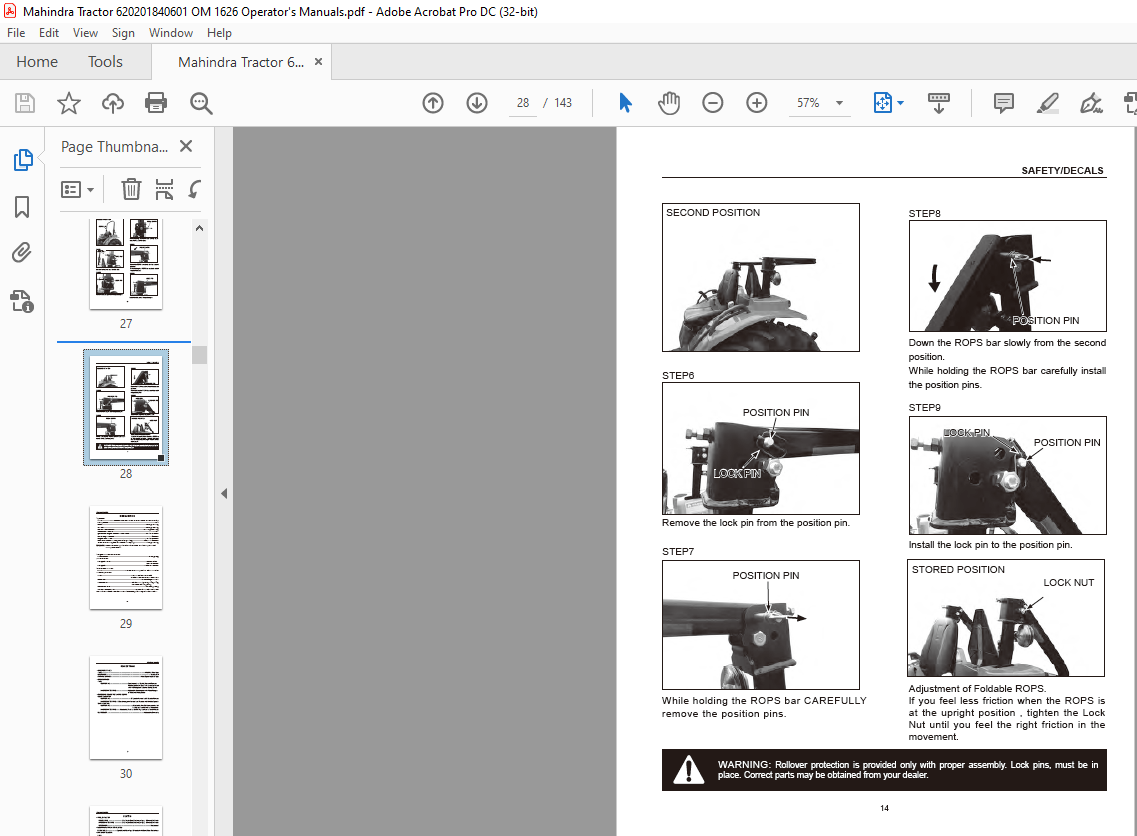Open the Bookmarks sidebar panel

(22, 207)
